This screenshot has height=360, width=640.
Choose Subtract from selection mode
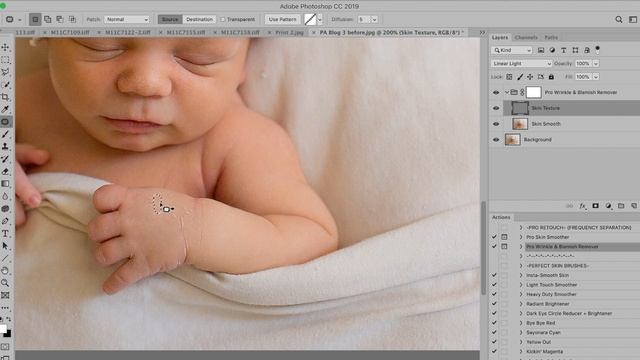(60, 19)
